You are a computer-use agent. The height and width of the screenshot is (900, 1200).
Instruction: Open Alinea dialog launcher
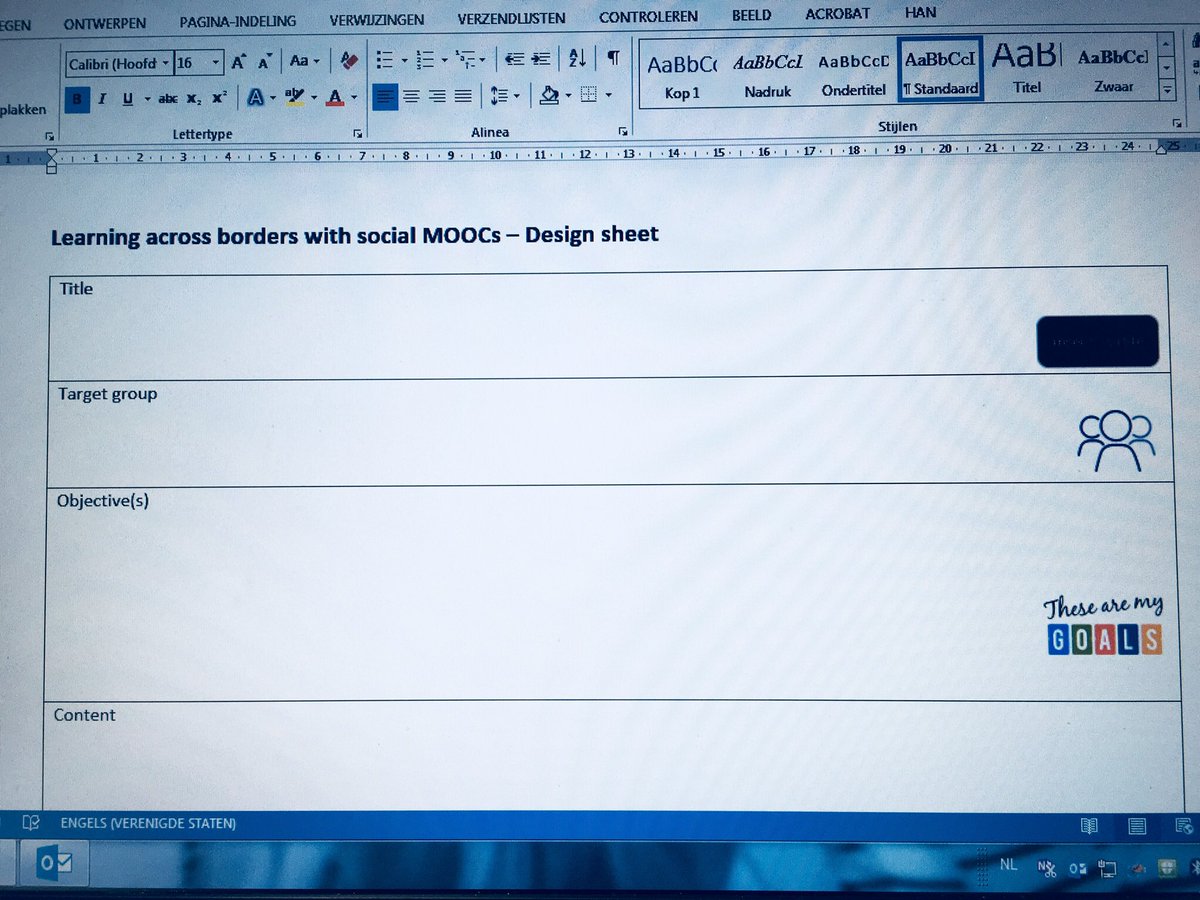point(623,131)
